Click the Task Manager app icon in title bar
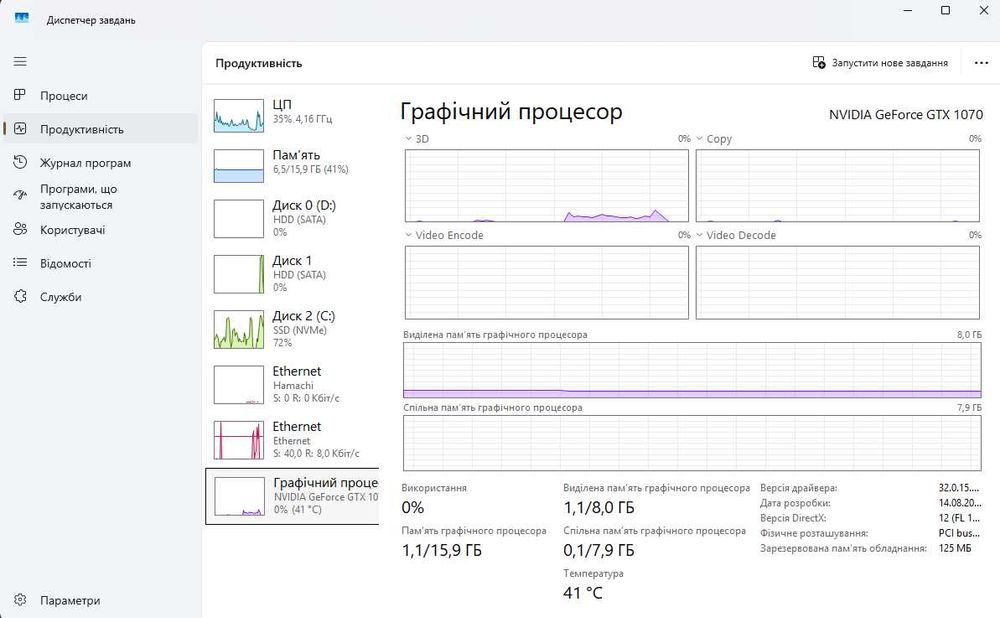This screenshot has height=618, width=1000. [22, 18]
